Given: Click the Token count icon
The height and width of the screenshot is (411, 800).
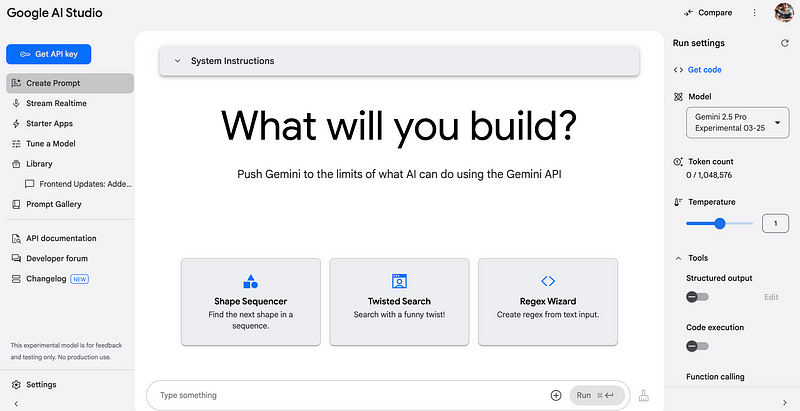Looking at the screenshot, I should [x=678, y=162].
